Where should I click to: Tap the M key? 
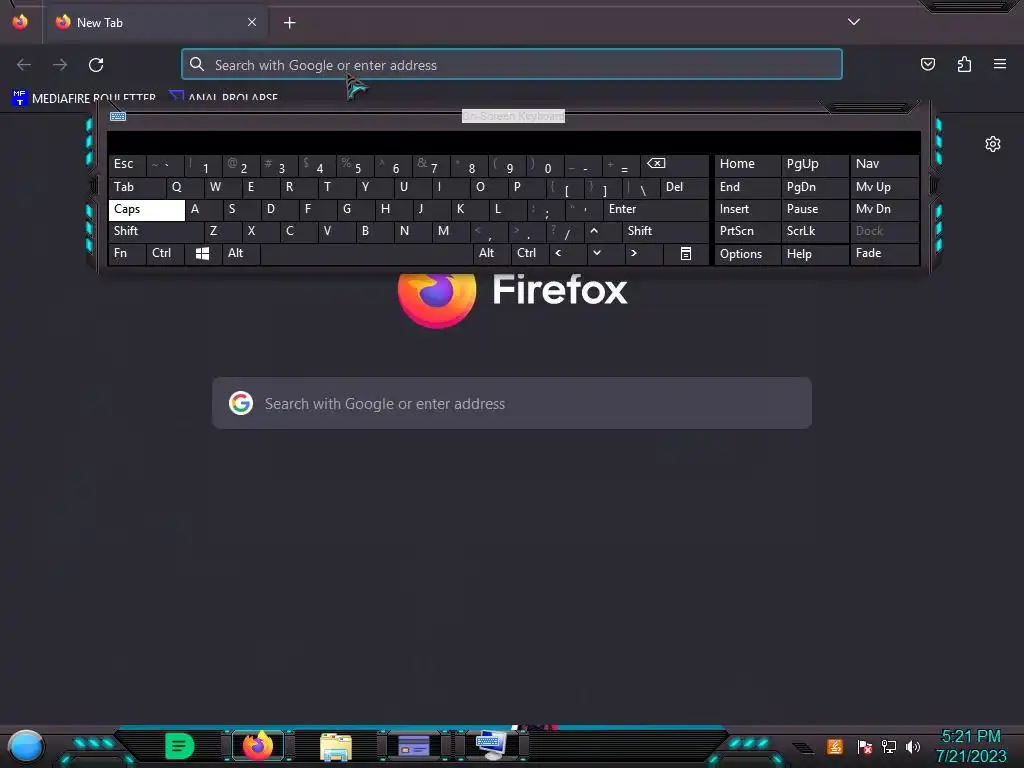pos(451,231)
